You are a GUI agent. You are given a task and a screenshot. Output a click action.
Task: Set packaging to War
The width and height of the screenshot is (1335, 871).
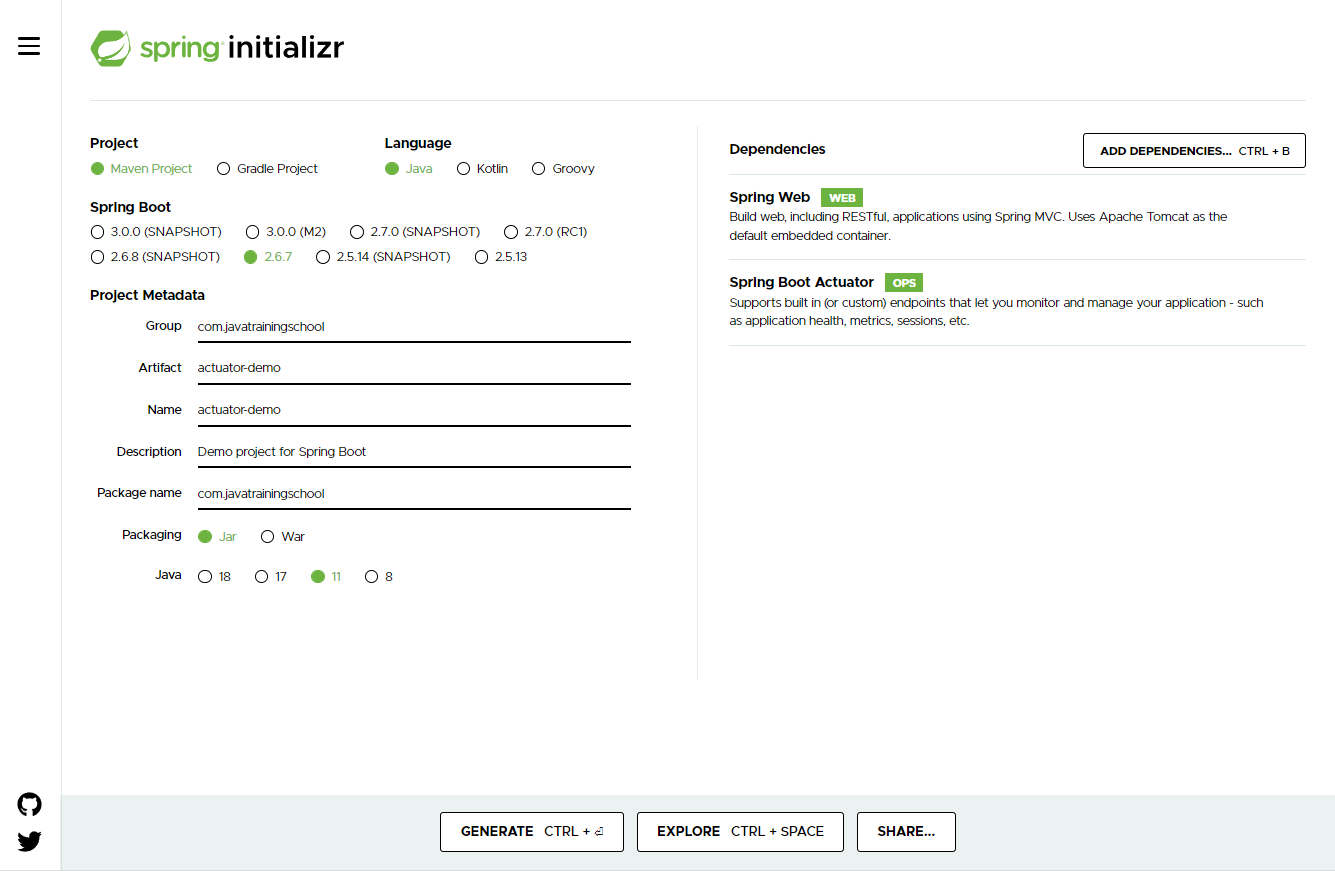(x=282, y=537)
